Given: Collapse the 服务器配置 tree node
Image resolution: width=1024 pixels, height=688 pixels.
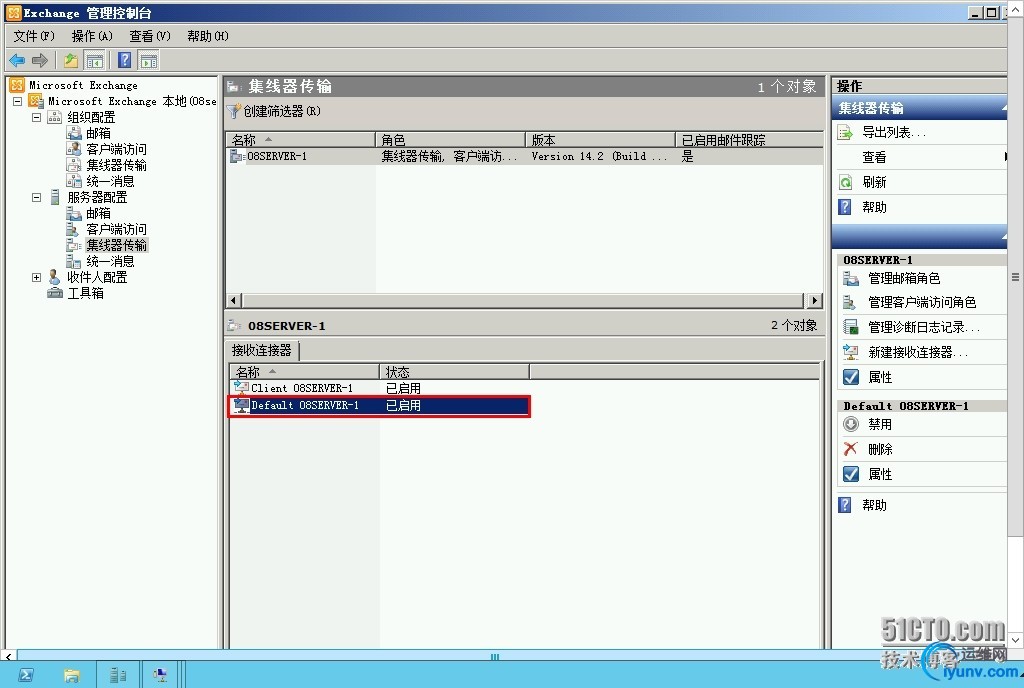Looking at the screenshot, I should (x=37, y=197).
